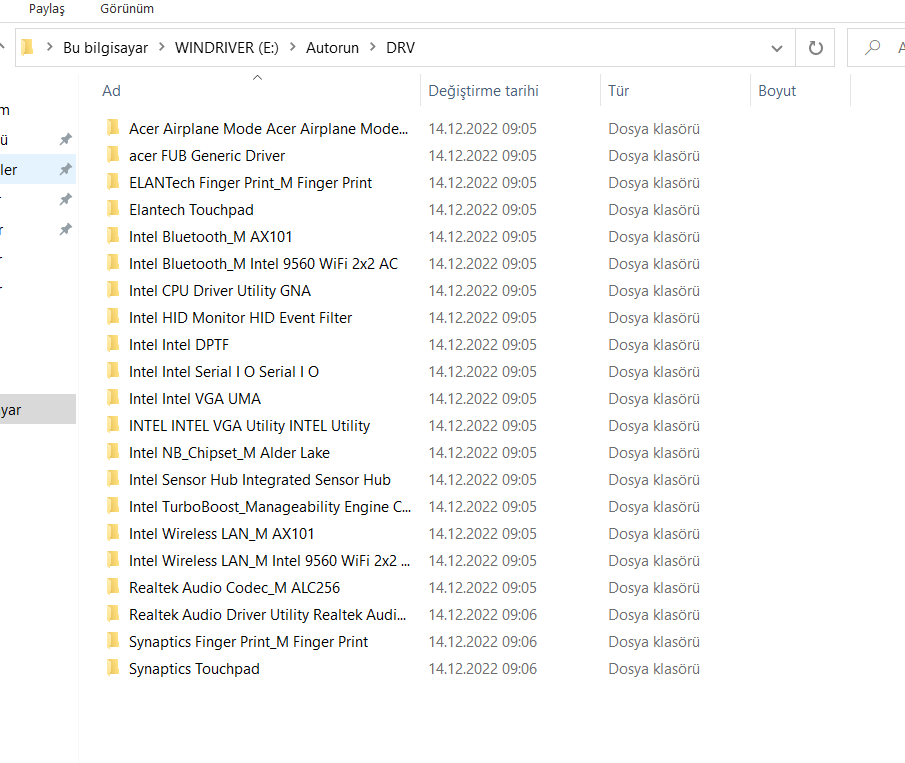Select 'Intel CPU Driver Utility GNA' name
Image resolution: width=905 pixels, height=763 pixels.
coord(220,291)
